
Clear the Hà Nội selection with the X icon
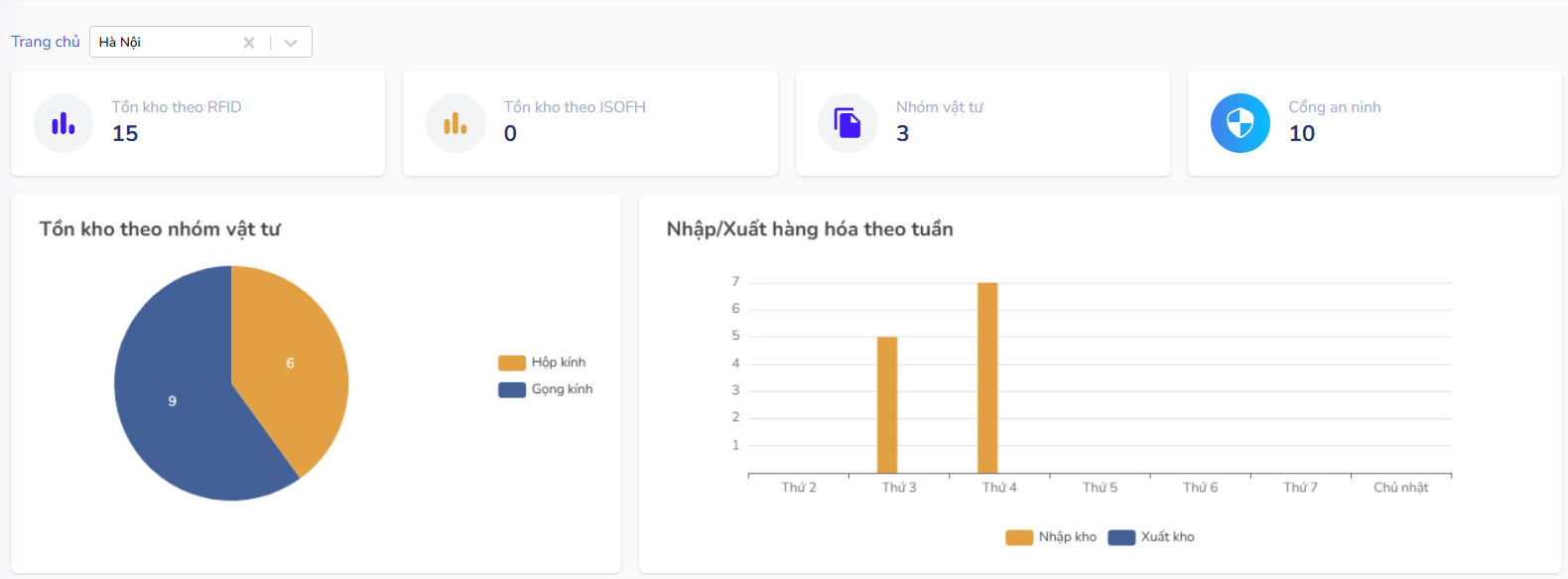tap(249, 43)
